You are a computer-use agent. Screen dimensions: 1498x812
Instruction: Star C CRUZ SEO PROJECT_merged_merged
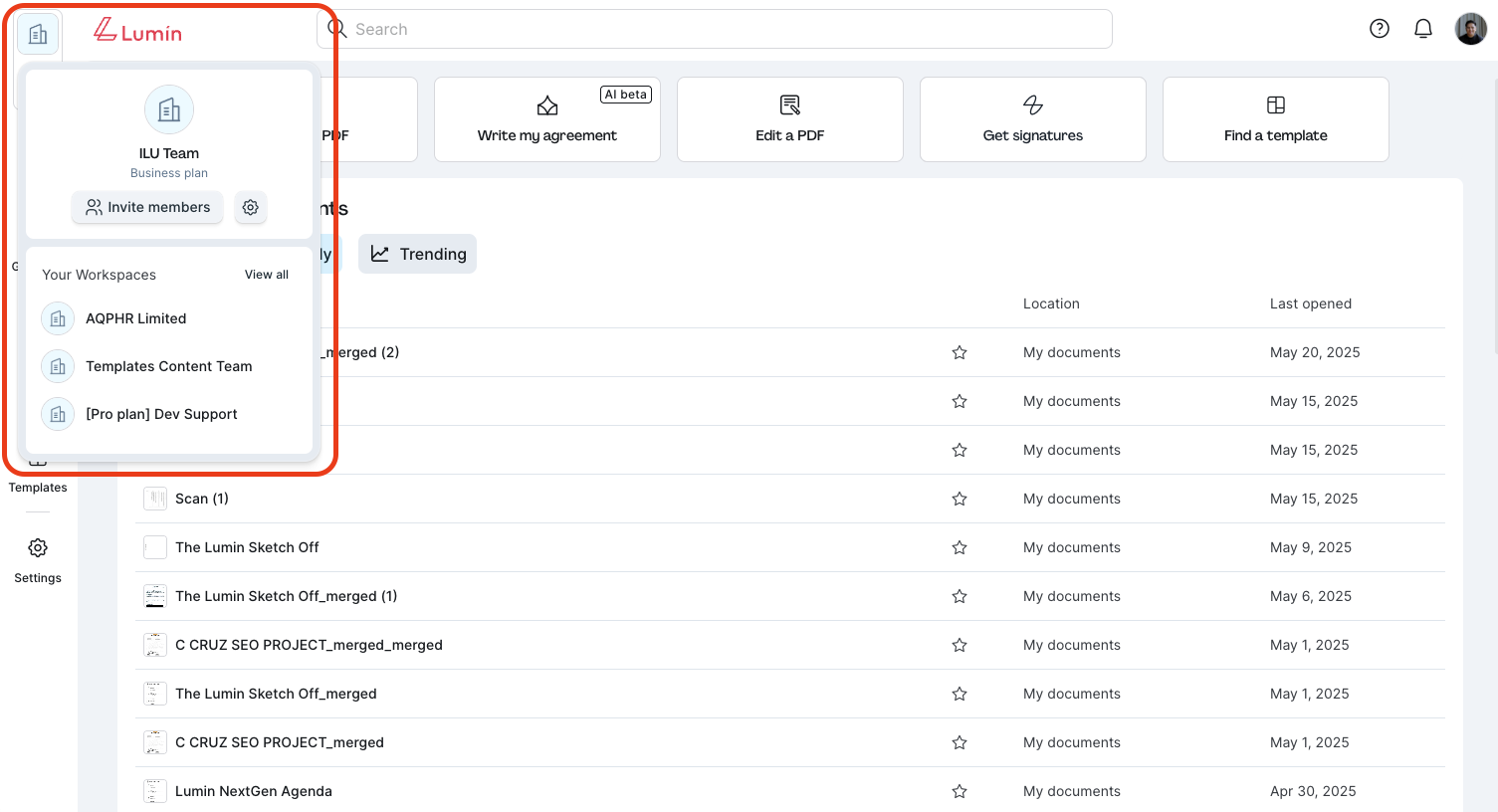point(960,645)
